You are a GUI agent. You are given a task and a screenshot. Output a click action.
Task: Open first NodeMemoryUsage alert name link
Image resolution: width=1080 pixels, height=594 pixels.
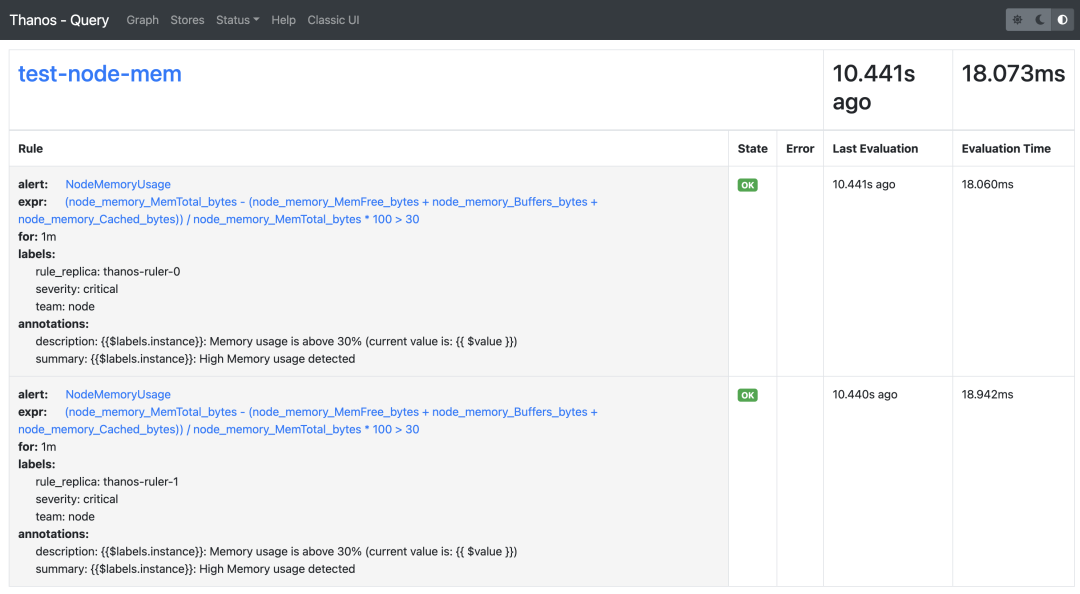(118, 185)
